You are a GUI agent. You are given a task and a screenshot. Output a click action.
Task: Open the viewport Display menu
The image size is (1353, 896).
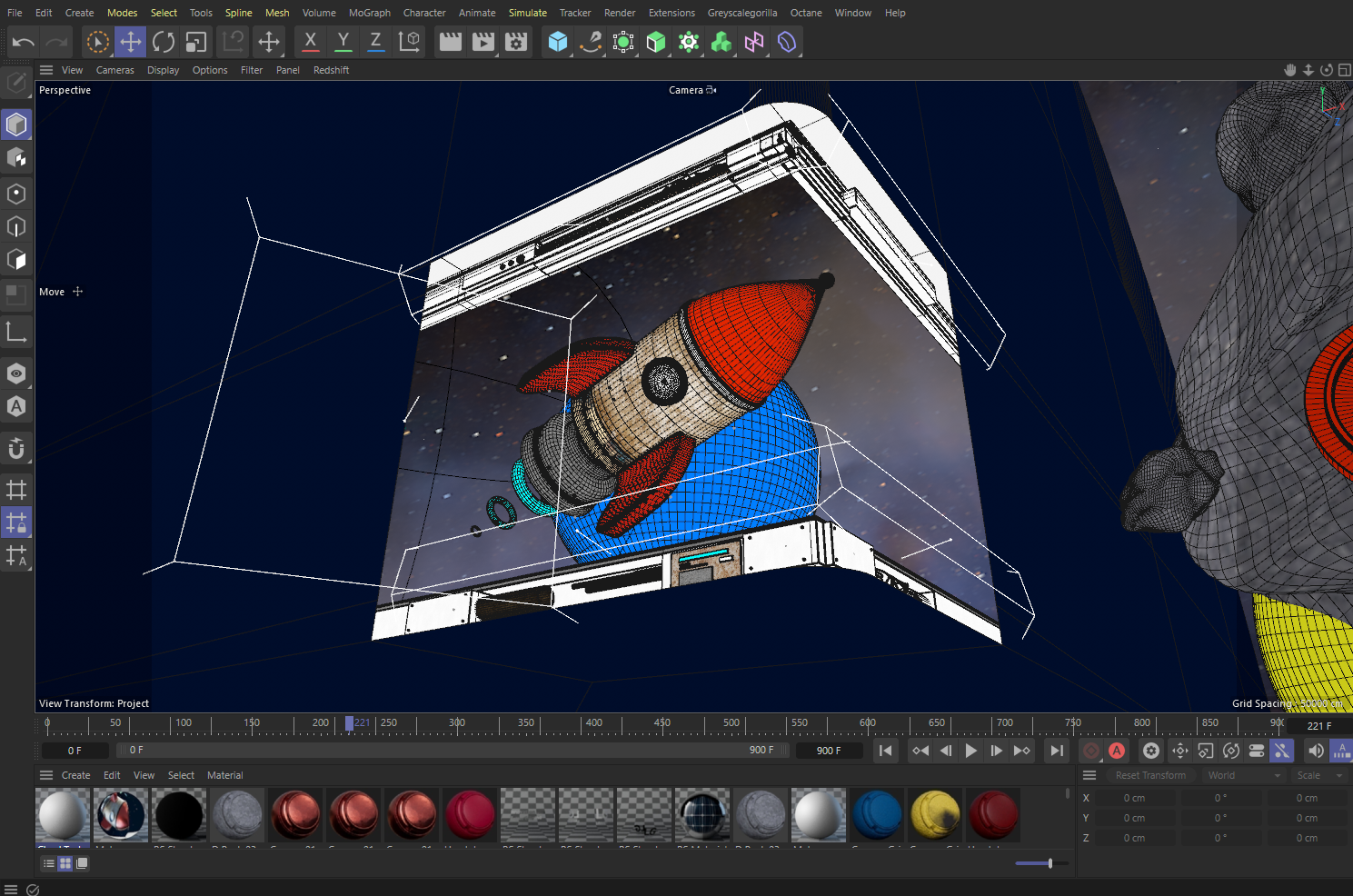(164, 70)
